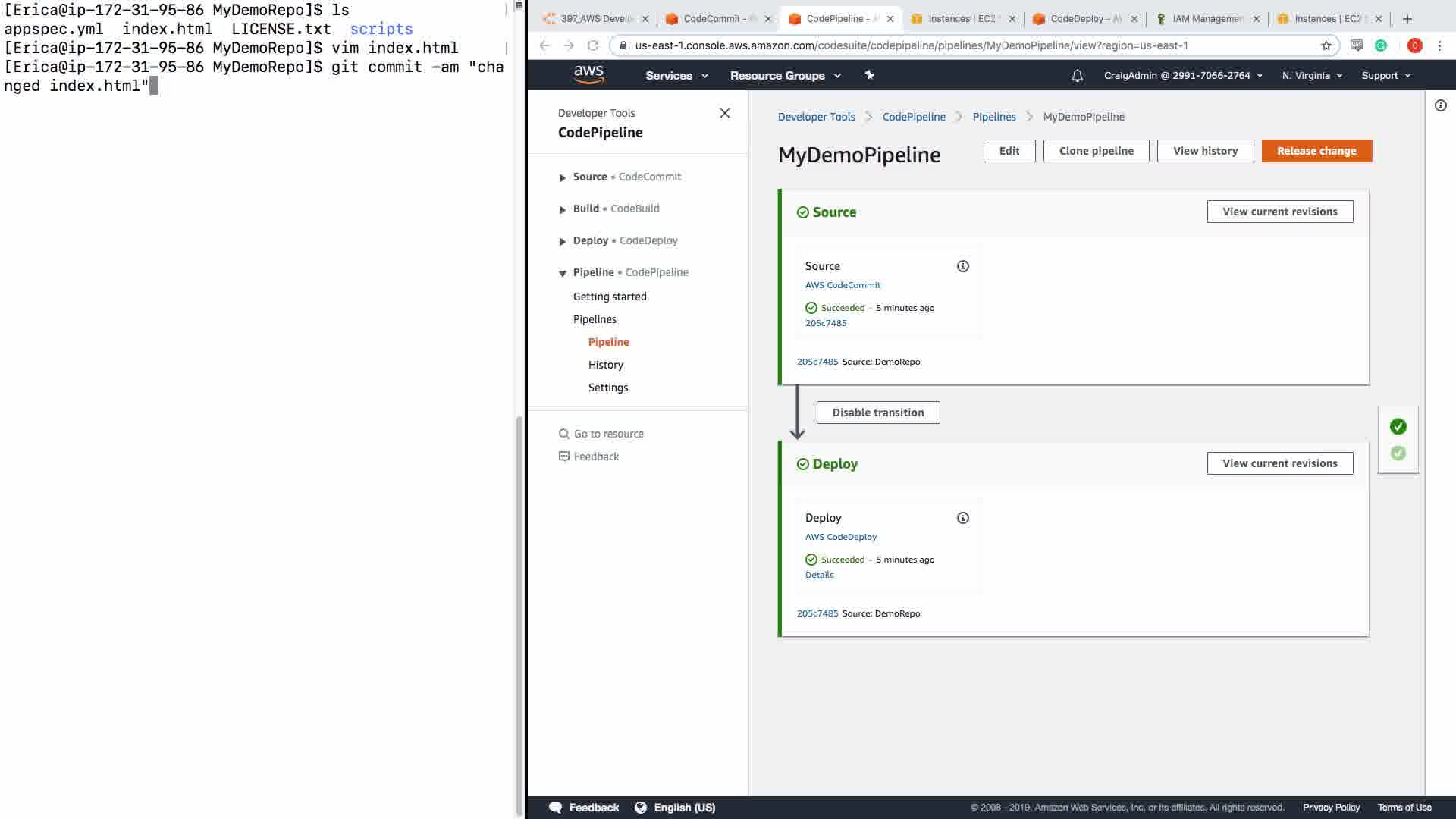Click the AWS logo home icon
The image size is (1456, 819).
(x=588, y=74)
